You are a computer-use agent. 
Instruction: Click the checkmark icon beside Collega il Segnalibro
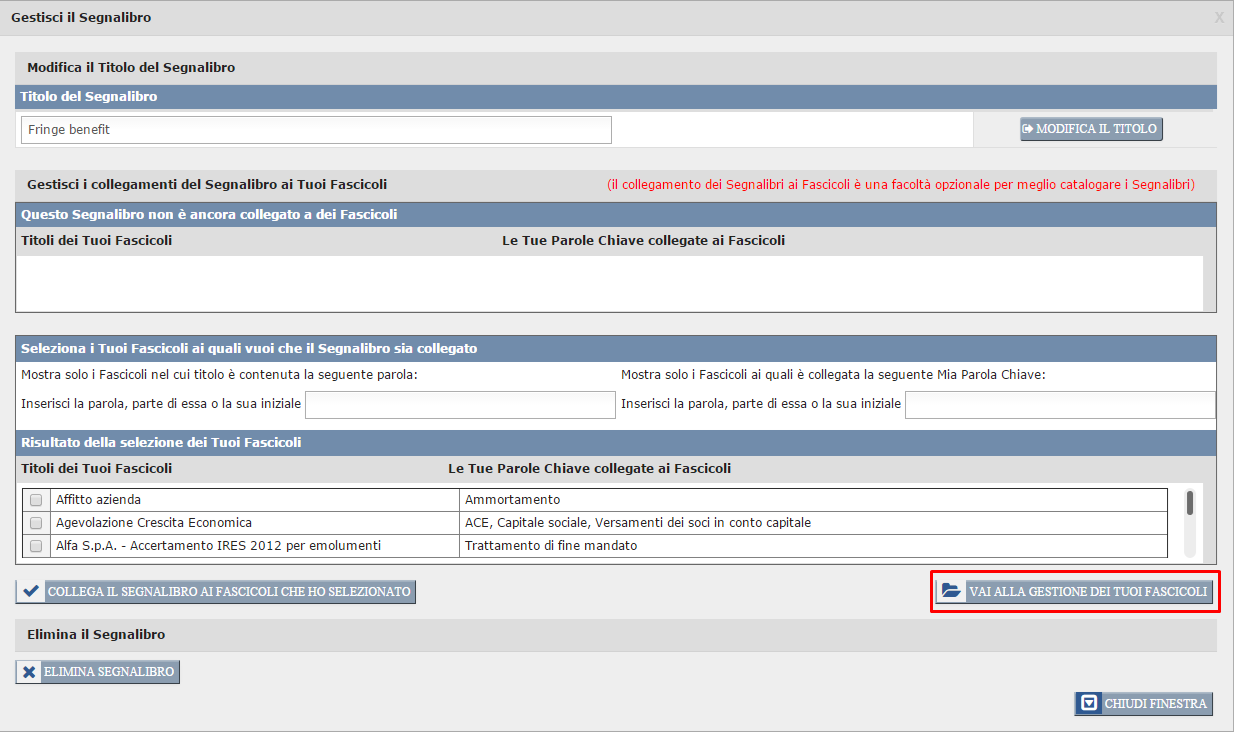[x=31, y=591]
